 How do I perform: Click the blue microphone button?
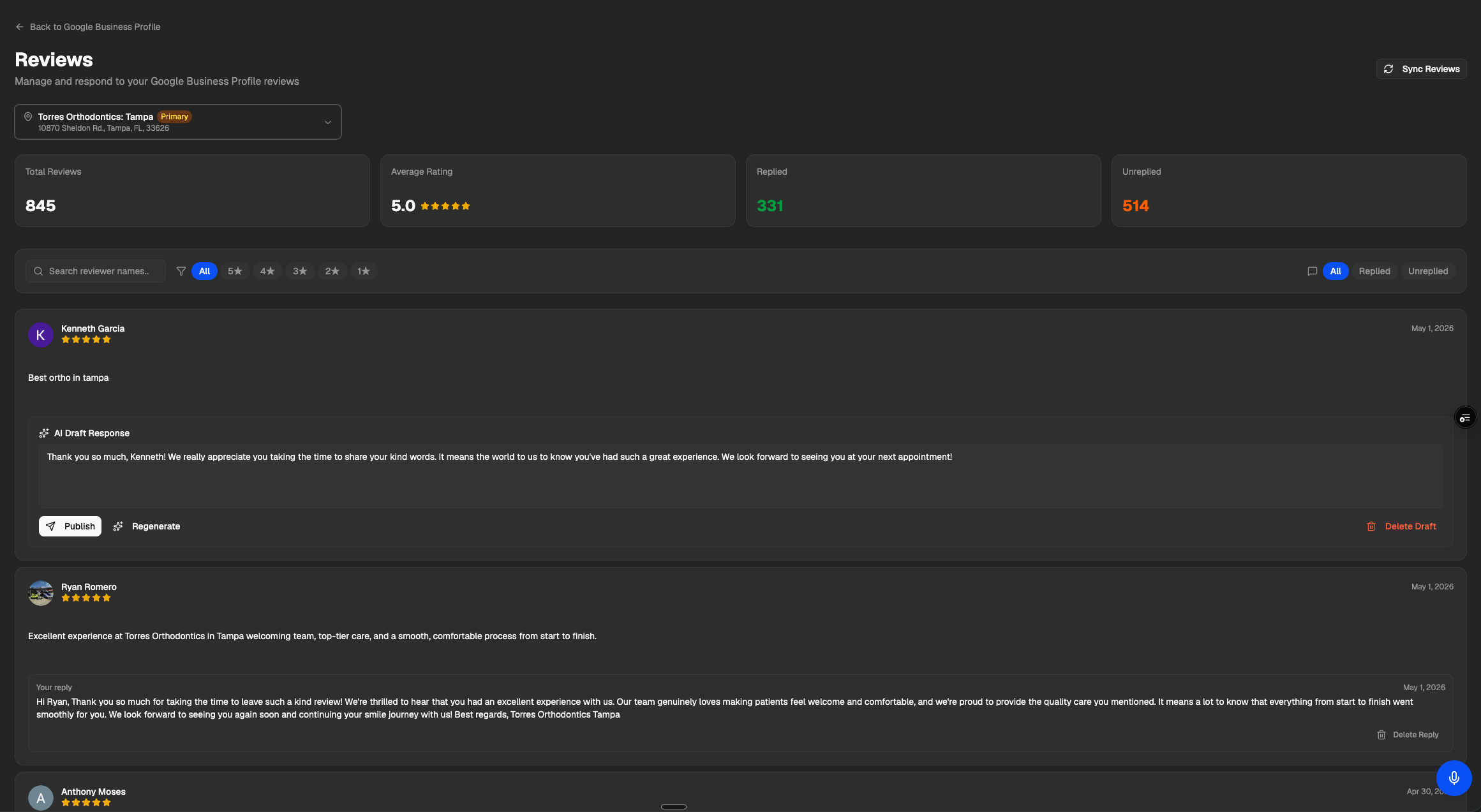click(1454, 778)
